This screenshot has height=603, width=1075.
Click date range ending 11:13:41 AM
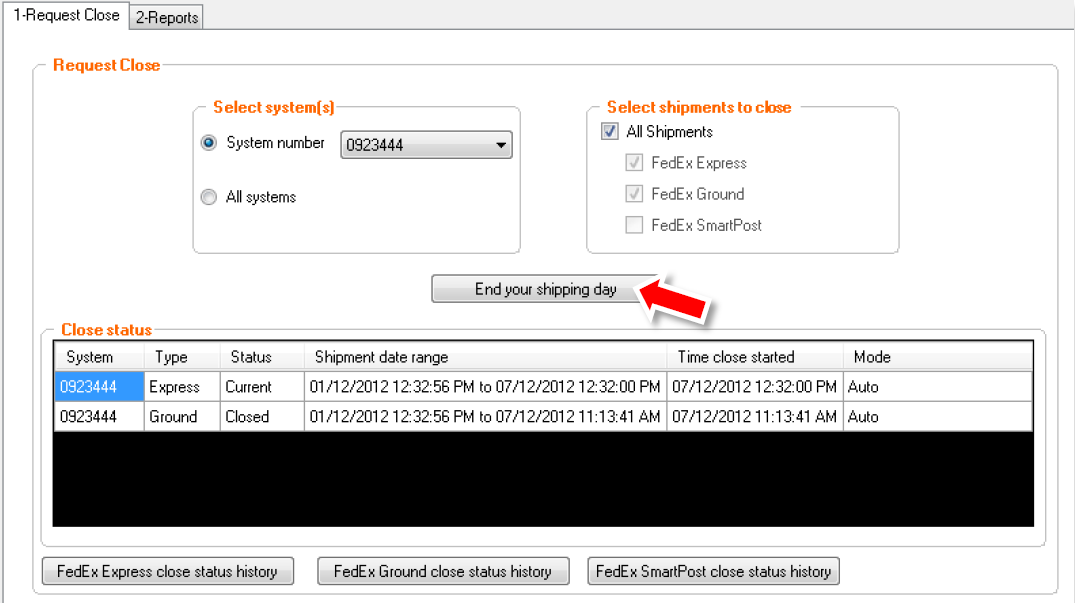(485, 417)
